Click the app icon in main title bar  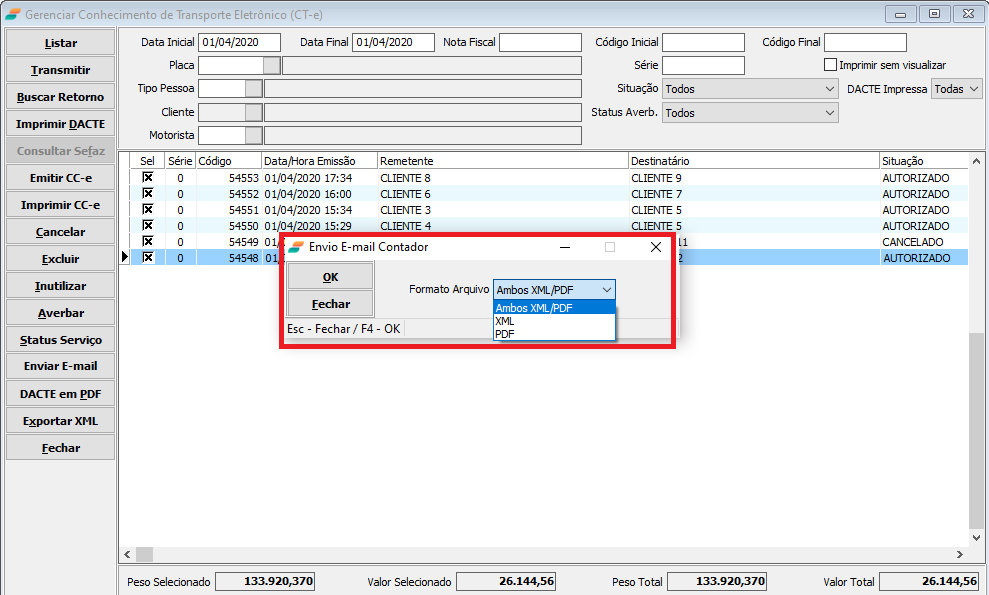coord(12,15)
